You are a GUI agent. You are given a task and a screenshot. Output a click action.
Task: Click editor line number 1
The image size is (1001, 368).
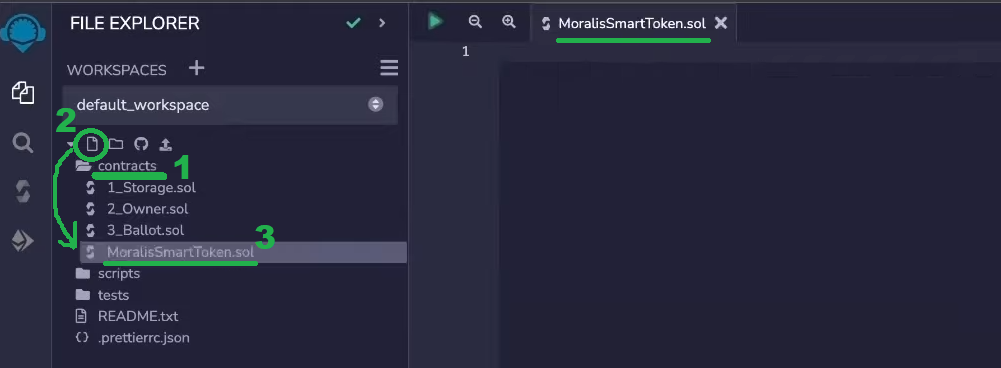click(465, 52)
